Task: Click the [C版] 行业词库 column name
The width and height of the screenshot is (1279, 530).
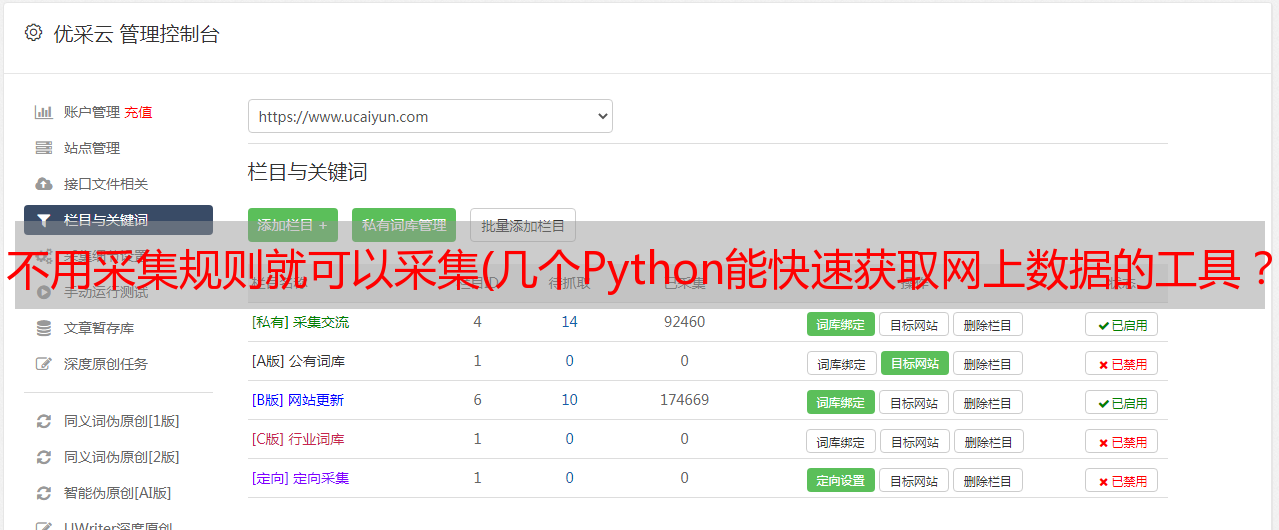Action: coord(298,439)
